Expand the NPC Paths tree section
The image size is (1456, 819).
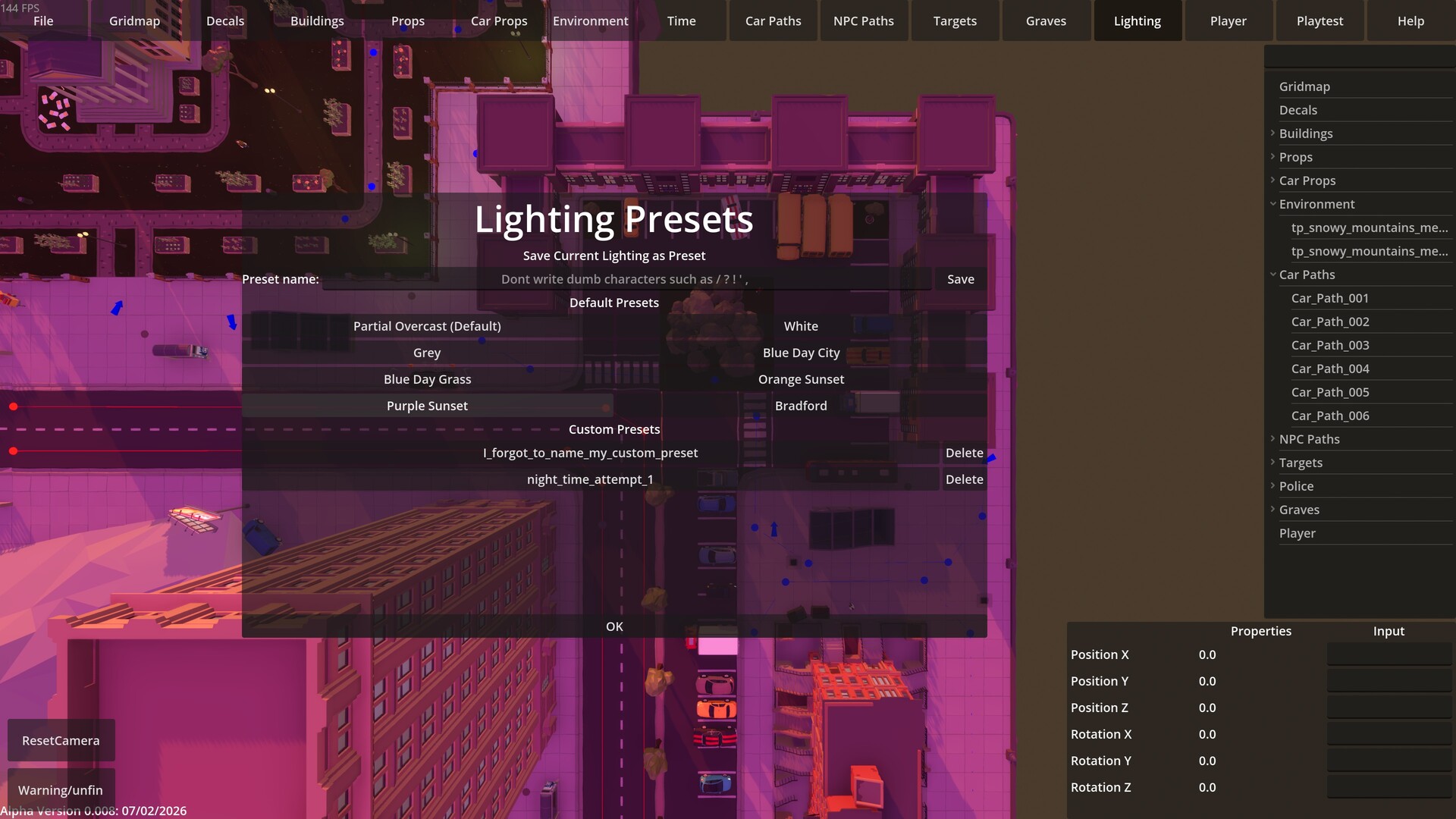pyautogui.click(x=1272, y=438)
